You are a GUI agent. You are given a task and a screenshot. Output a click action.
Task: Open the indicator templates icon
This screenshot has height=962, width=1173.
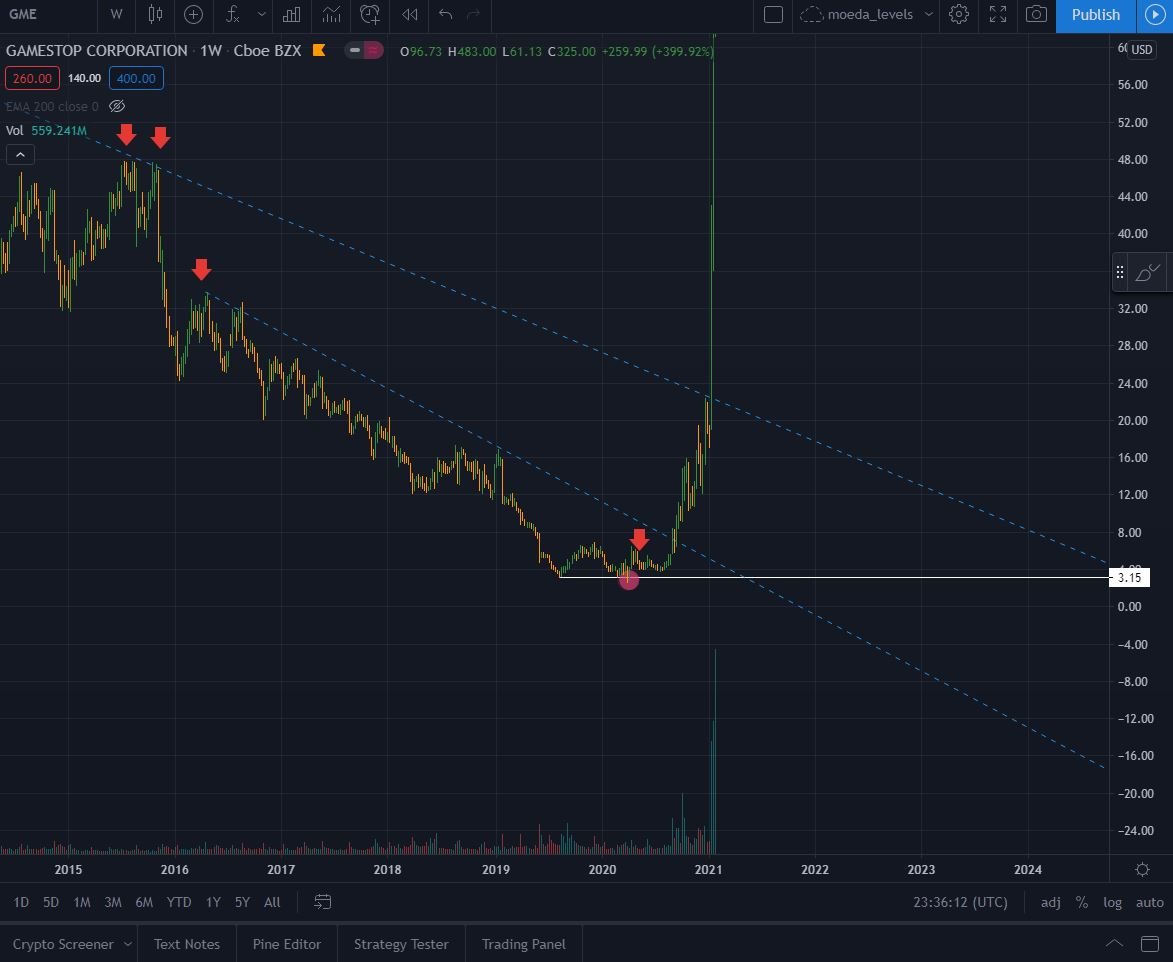pyautogui.click(x=331, y=14)
